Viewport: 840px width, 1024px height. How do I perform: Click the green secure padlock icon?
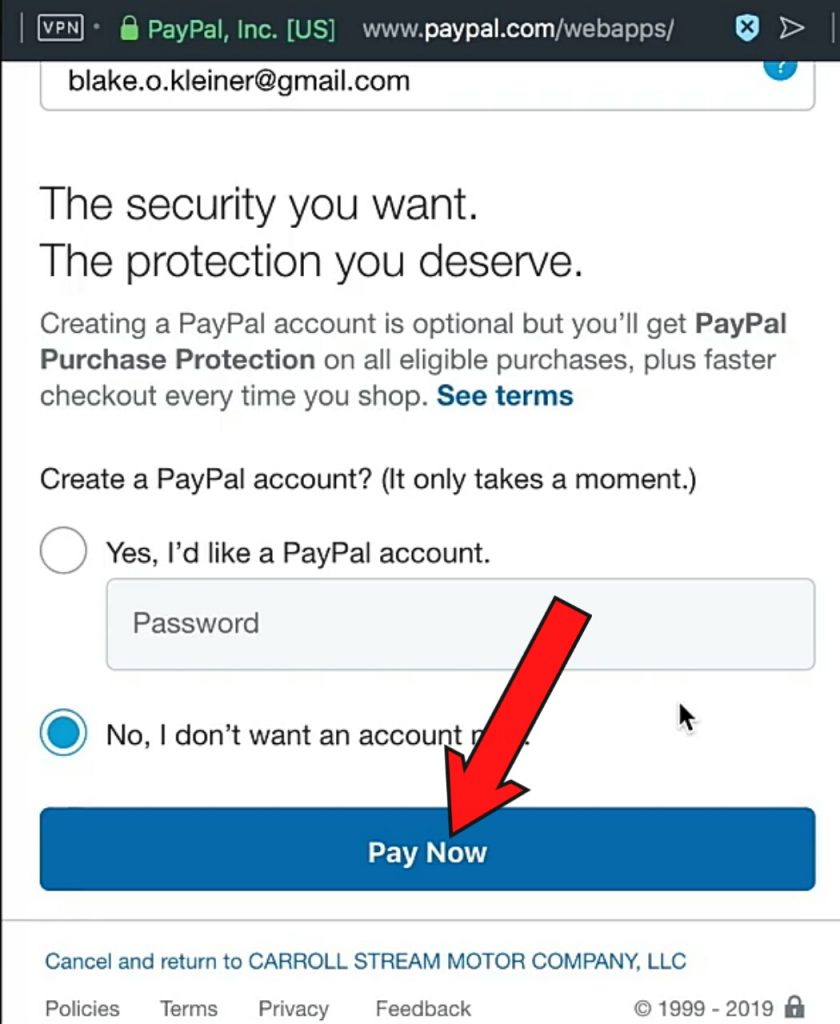(128, 28)
